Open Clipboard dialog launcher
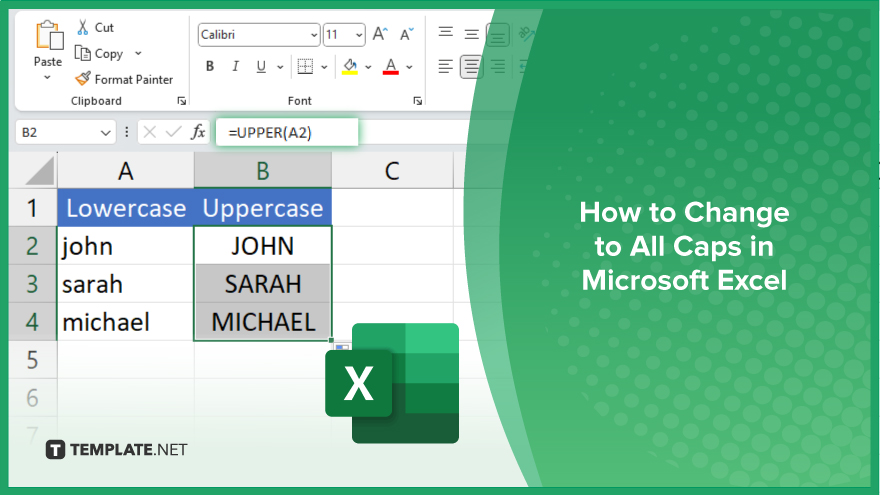 click(181, 101)
